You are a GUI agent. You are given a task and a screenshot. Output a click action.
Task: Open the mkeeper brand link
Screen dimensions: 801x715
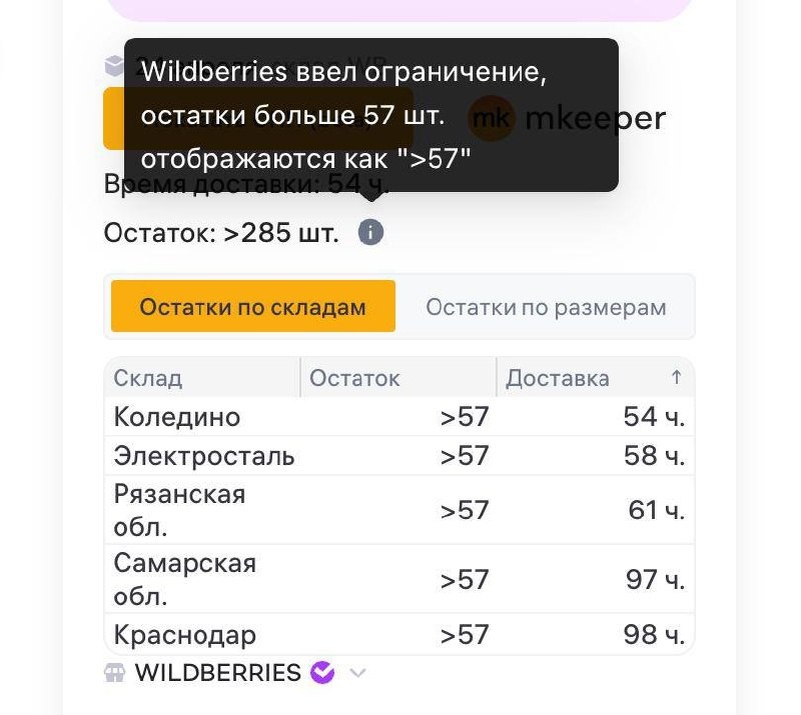595,118
